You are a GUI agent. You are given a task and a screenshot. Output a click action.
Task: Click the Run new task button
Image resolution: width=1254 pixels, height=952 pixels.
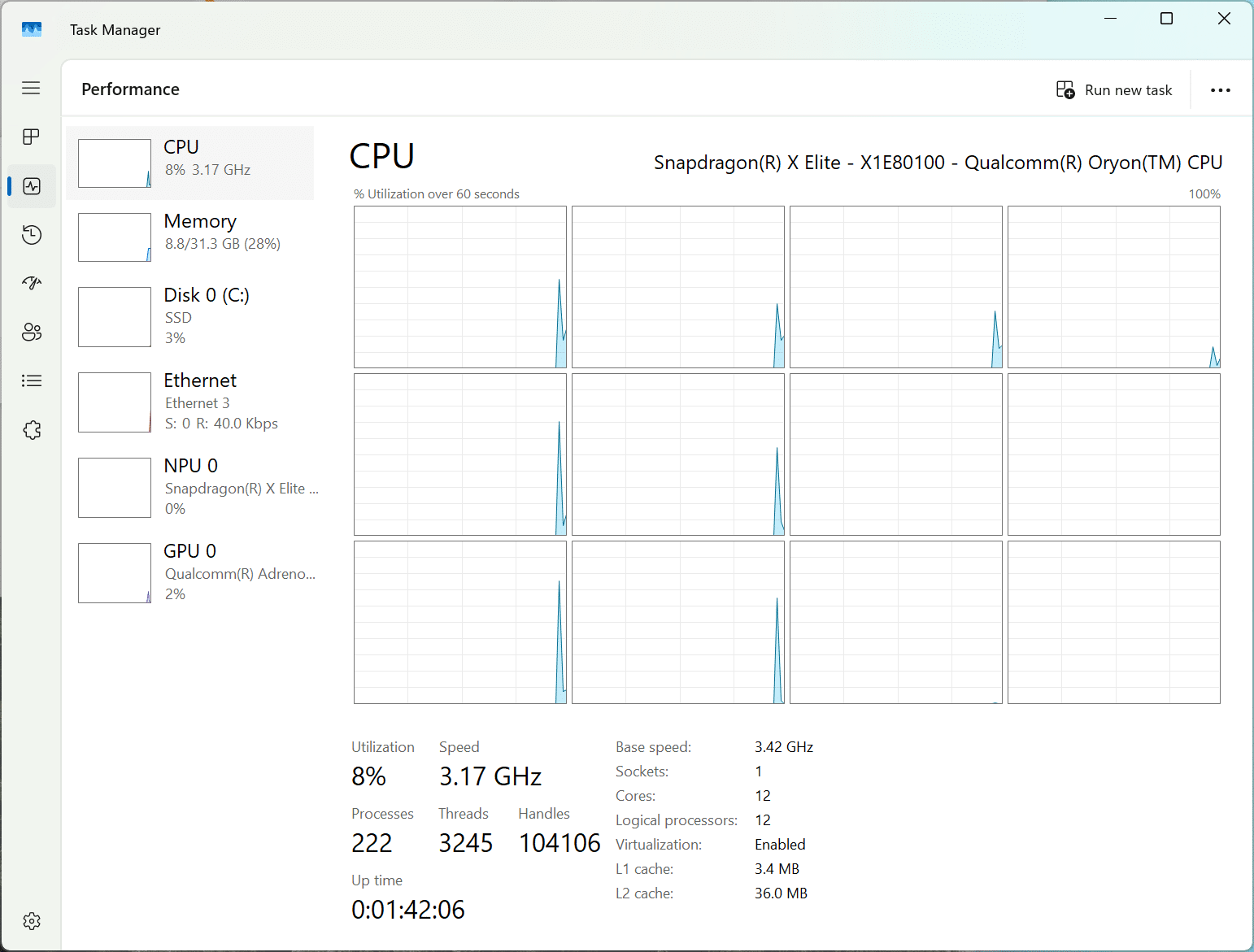coord(1114,90)
